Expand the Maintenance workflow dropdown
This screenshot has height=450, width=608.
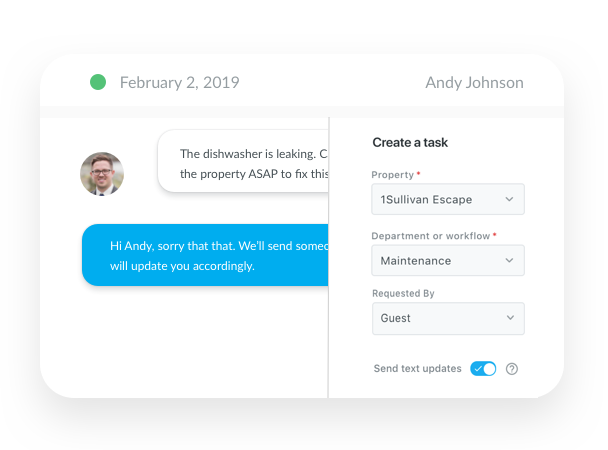447,261
